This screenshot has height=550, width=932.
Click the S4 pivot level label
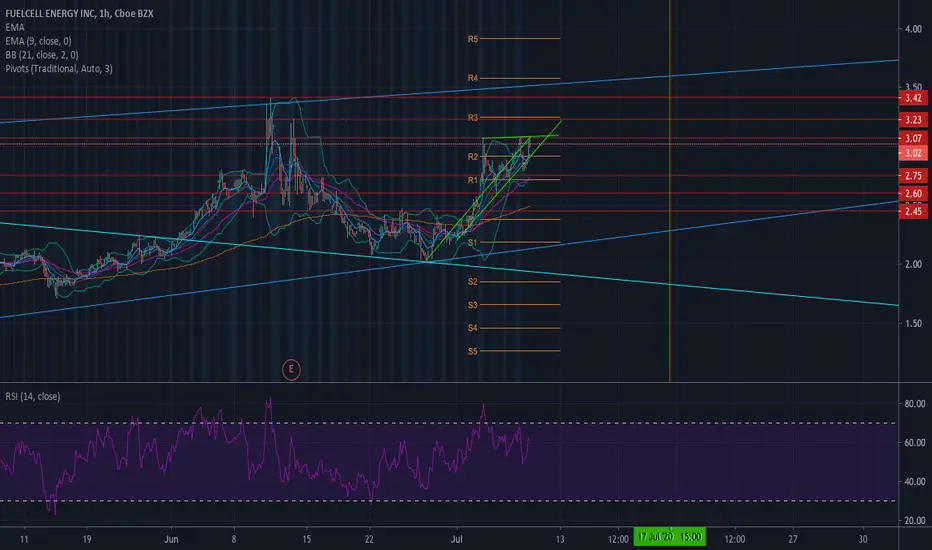[x=473, y=328]
